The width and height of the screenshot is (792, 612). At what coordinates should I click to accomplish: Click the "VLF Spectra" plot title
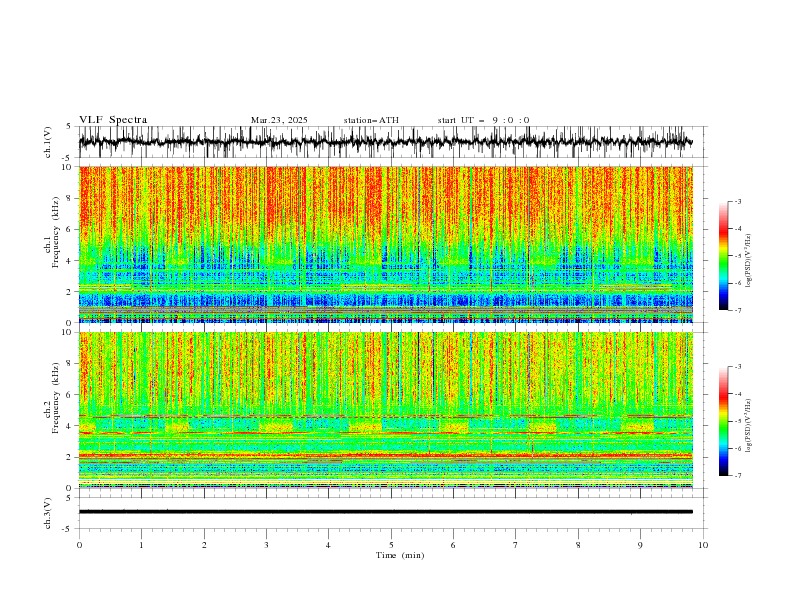[113, 120]
